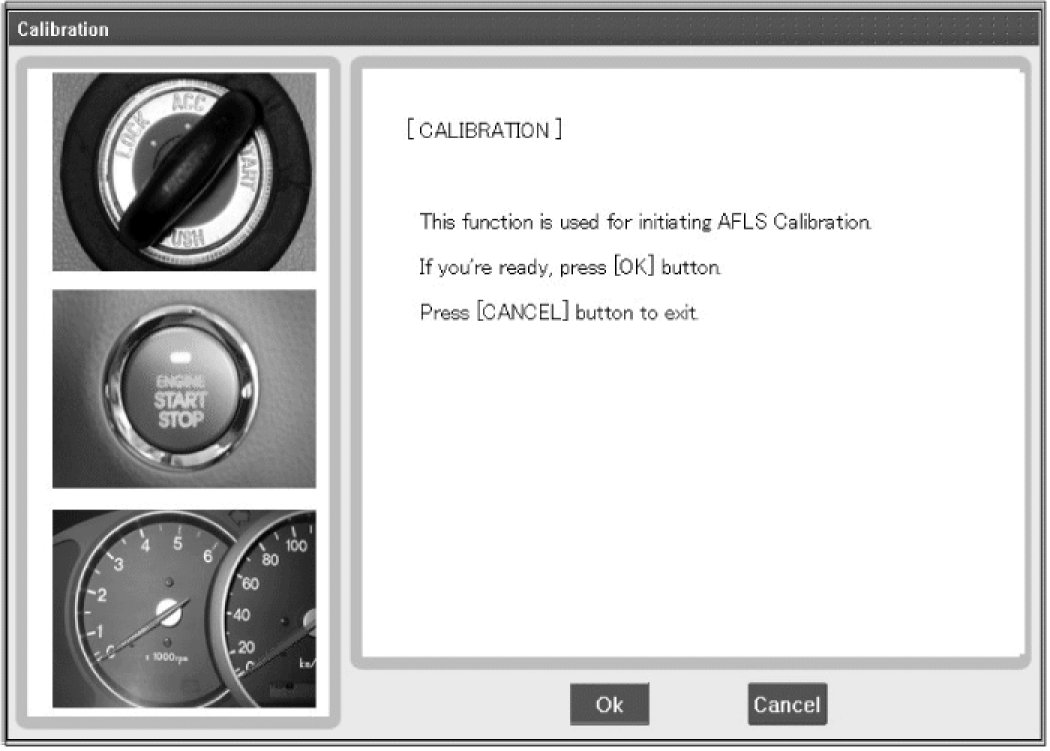Click the [ CALIBRATION ] heading text
Image resolution: width=1050 pixels, height=751 pixels.
pyautogui.click(x=484, y=131)
